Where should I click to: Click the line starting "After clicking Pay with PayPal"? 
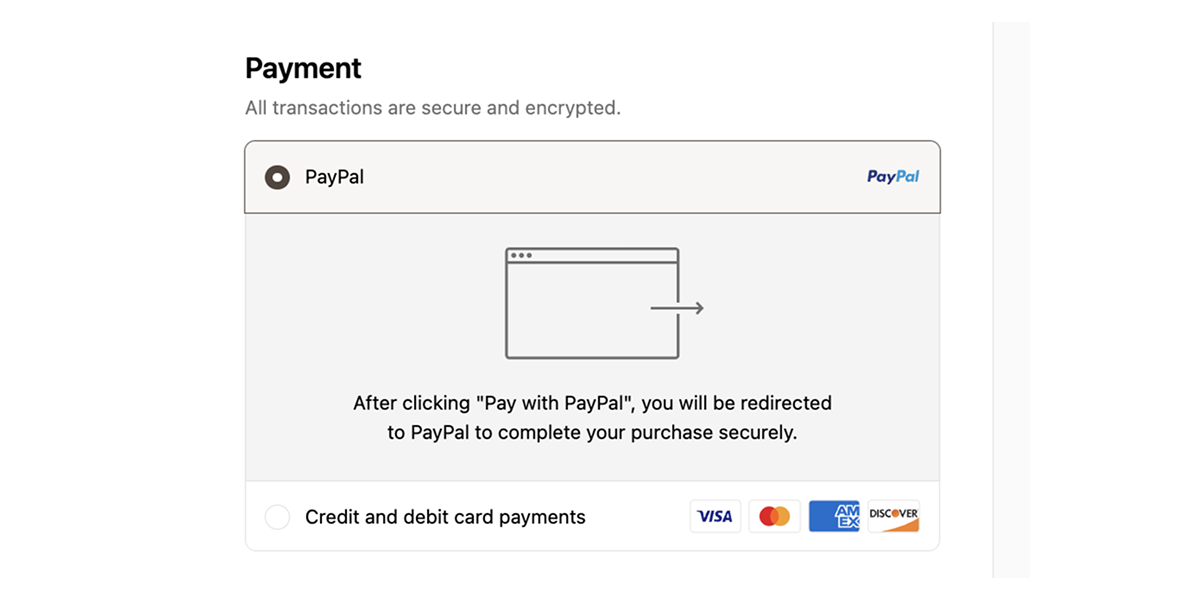click(x=592, y=403)
